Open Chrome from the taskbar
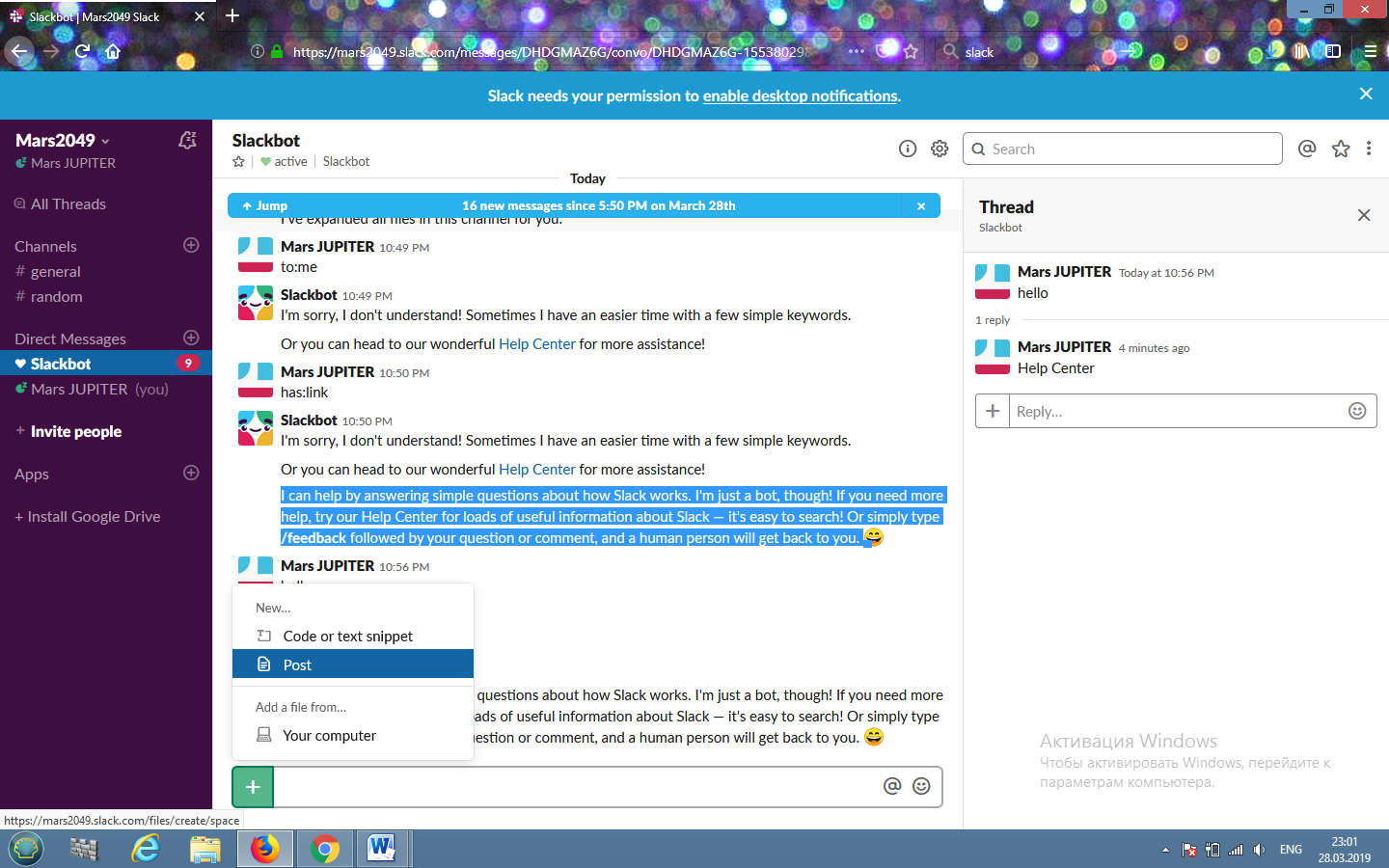Viewport: 1389px width, 868px height. (325, 849)
